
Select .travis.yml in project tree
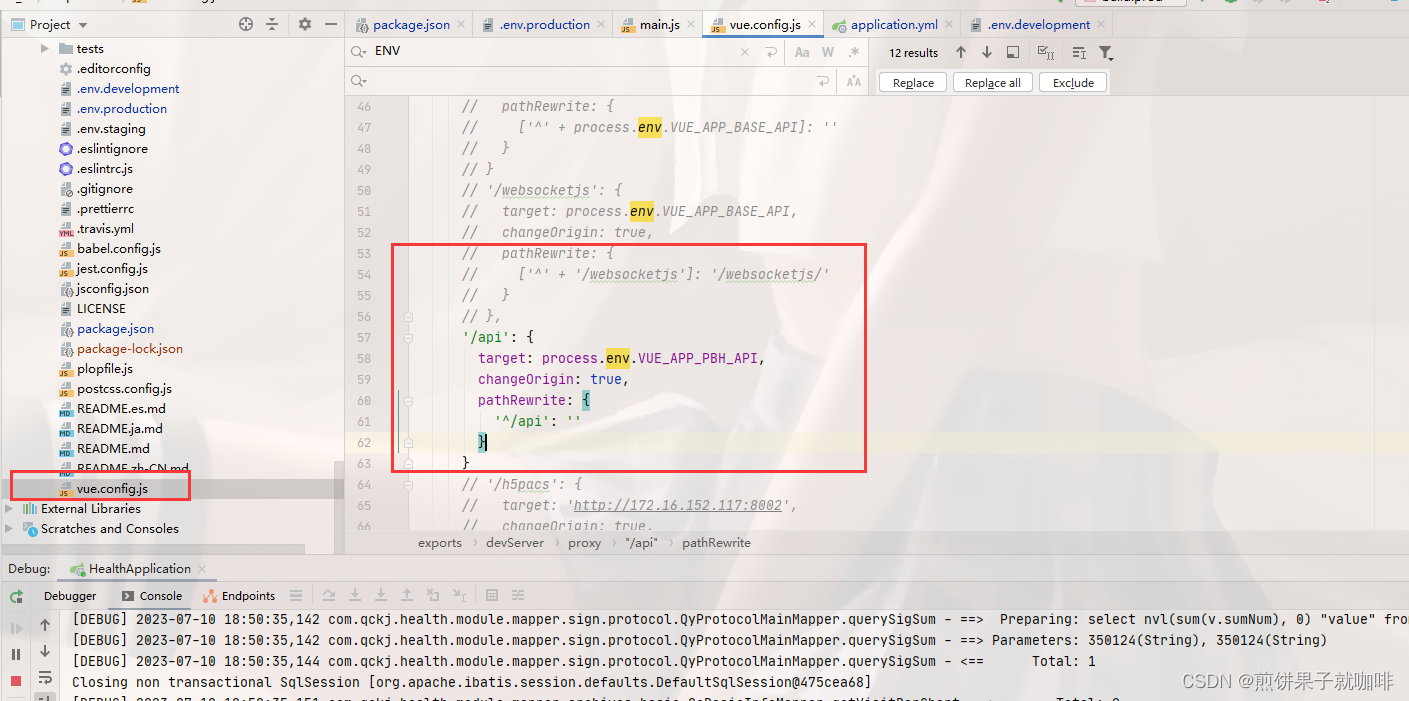click(x=105, y=228)
